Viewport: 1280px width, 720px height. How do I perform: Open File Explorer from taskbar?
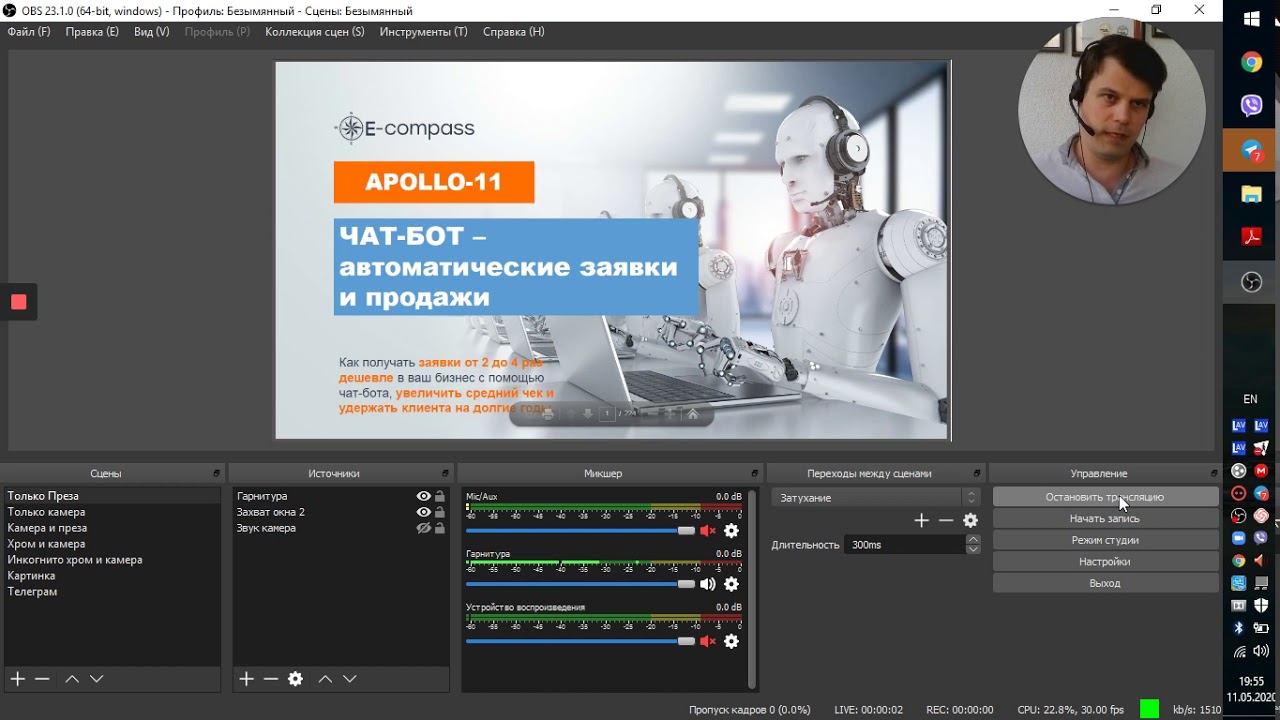[1251, 194]
